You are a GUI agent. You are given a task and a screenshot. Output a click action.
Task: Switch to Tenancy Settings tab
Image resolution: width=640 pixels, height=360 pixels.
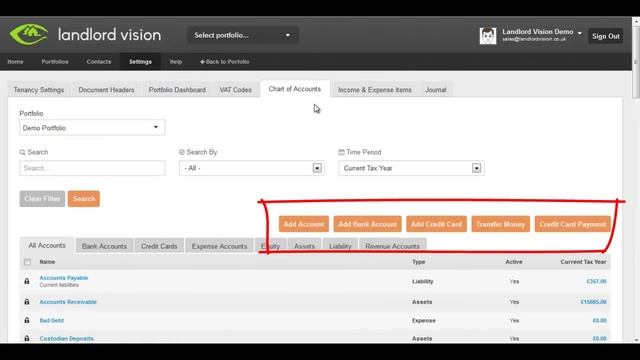tap(39, 90)
